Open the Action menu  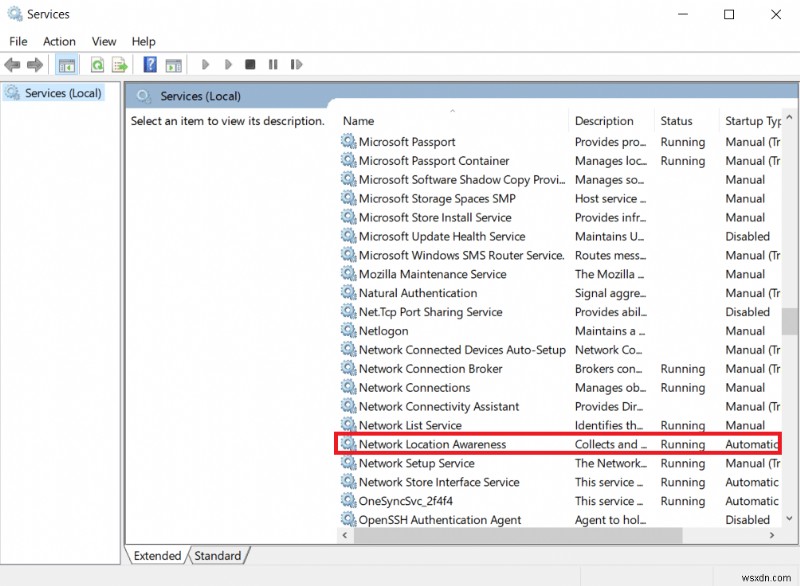59,41
